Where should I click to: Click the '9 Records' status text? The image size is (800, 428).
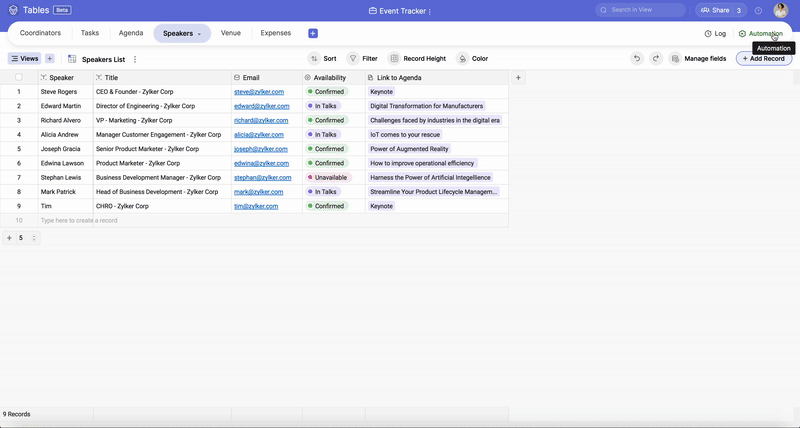[17, 414]
